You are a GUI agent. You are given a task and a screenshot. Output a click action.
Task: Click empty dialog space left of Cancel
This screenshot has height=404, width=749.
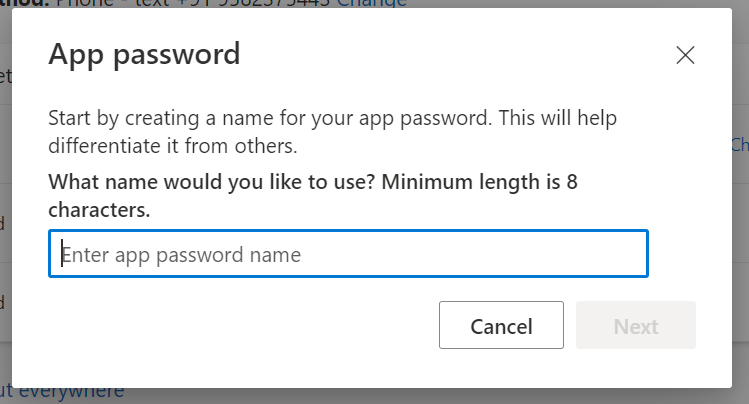240,327
